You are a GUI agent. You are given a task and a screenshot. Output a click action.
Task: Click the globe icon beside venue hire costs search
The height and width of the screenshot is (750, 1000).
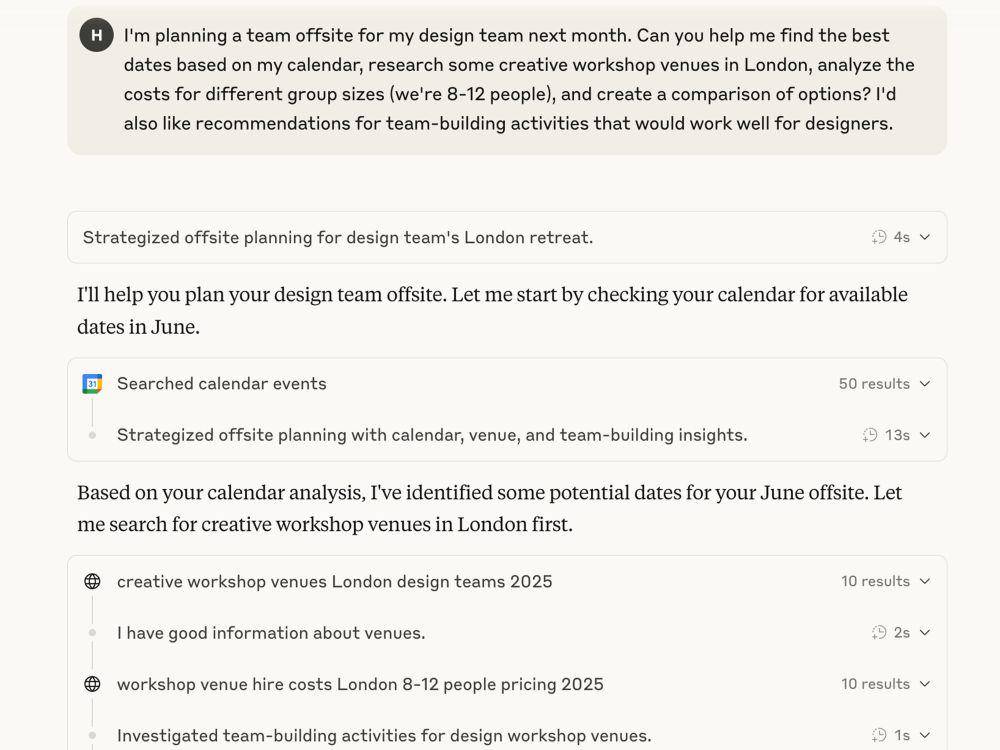[x=92, y=684]
